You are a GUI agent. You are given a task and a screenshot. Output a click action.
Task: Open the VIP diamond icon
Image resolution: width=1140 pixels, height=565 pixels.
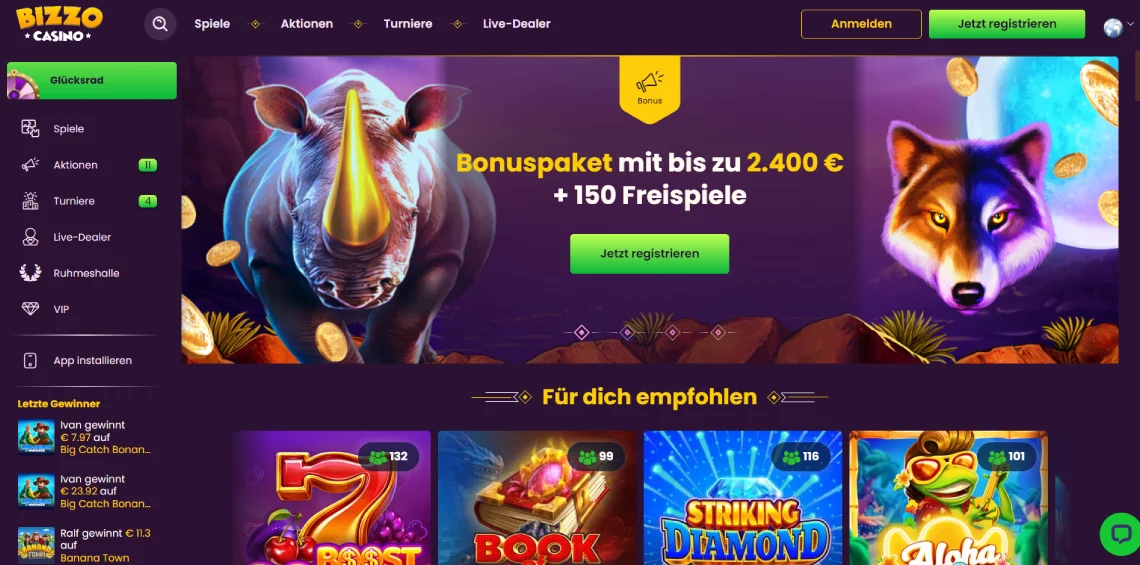(31, 309)
